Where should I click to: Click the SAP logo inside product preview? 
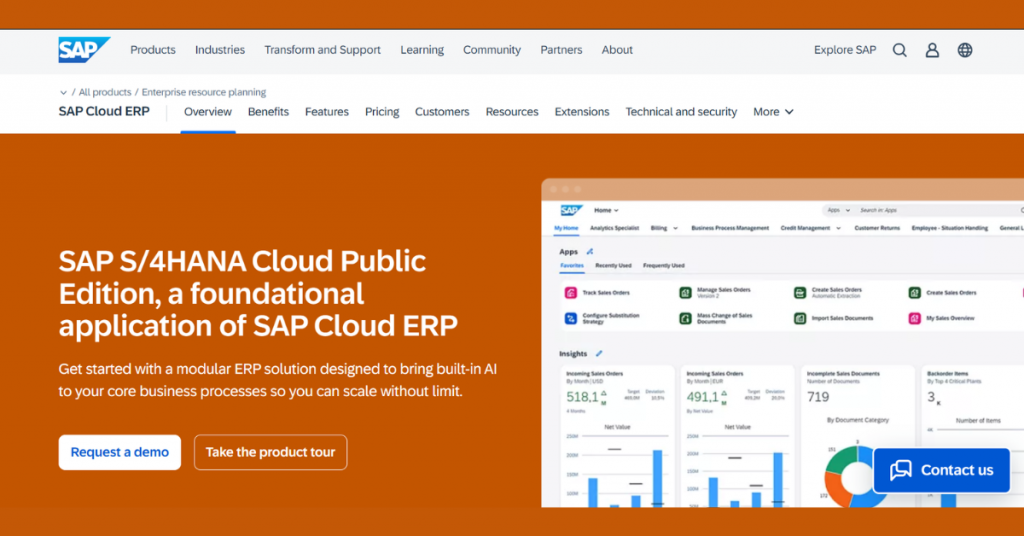(571, 210)
